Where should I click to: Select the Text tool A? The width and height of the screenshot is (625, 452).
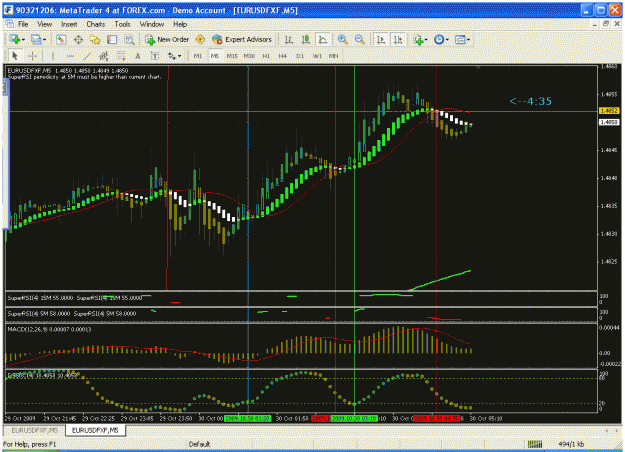click(x=138, y=56)
